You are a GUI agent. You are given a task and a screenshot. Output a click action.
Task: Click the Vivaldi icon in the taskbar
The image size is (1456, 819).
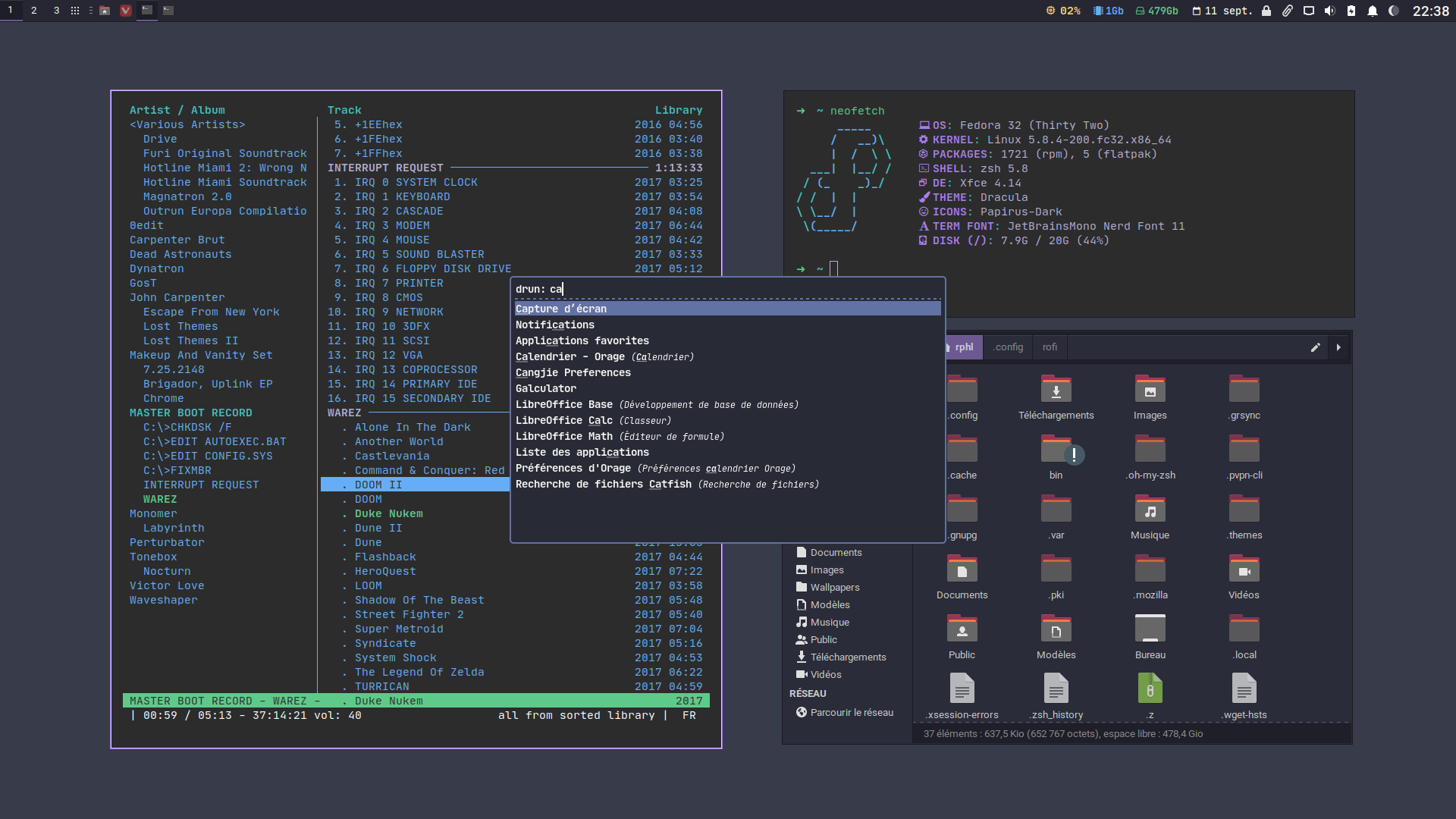coord(126,11)
